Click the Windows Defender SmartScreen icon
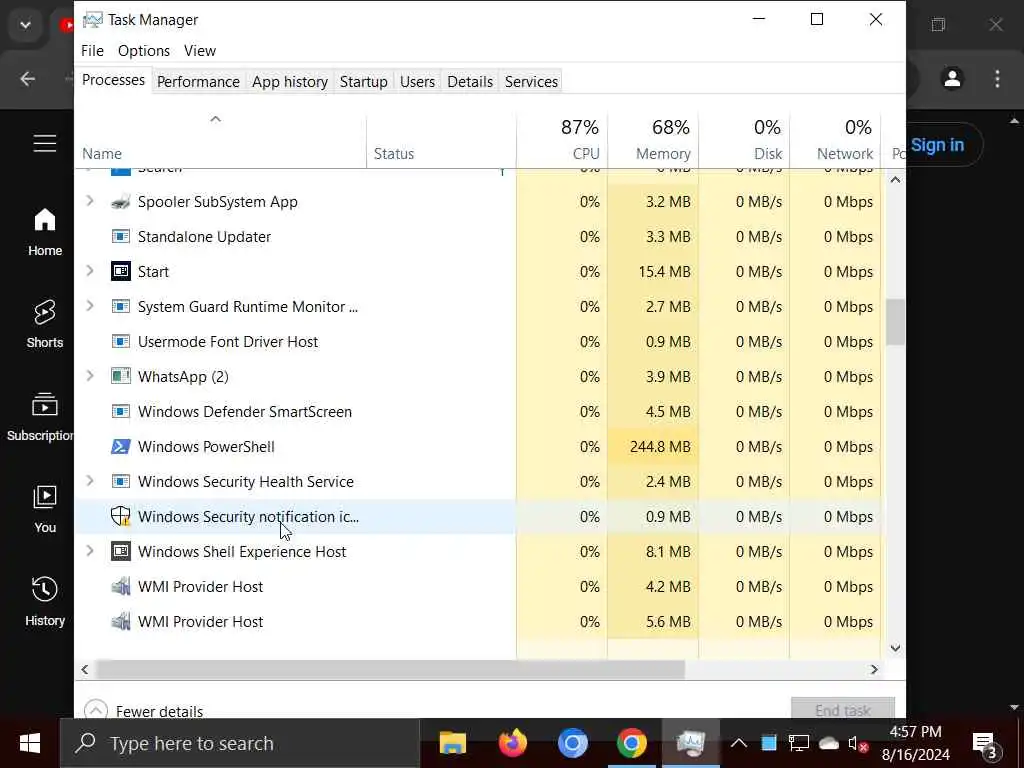 121,411
